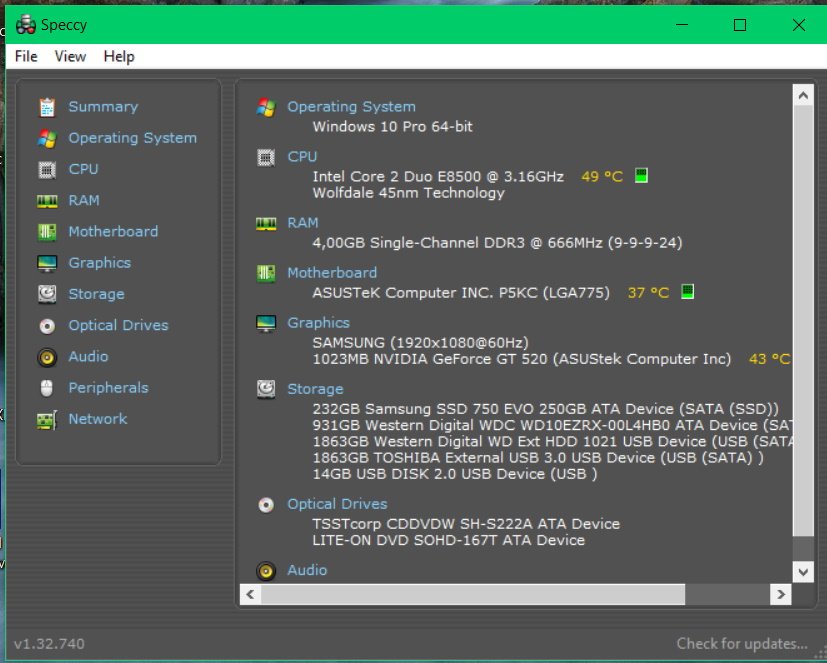This screenshot has height=663, width=827.
Task: Open the File menu
Action: 26,56
